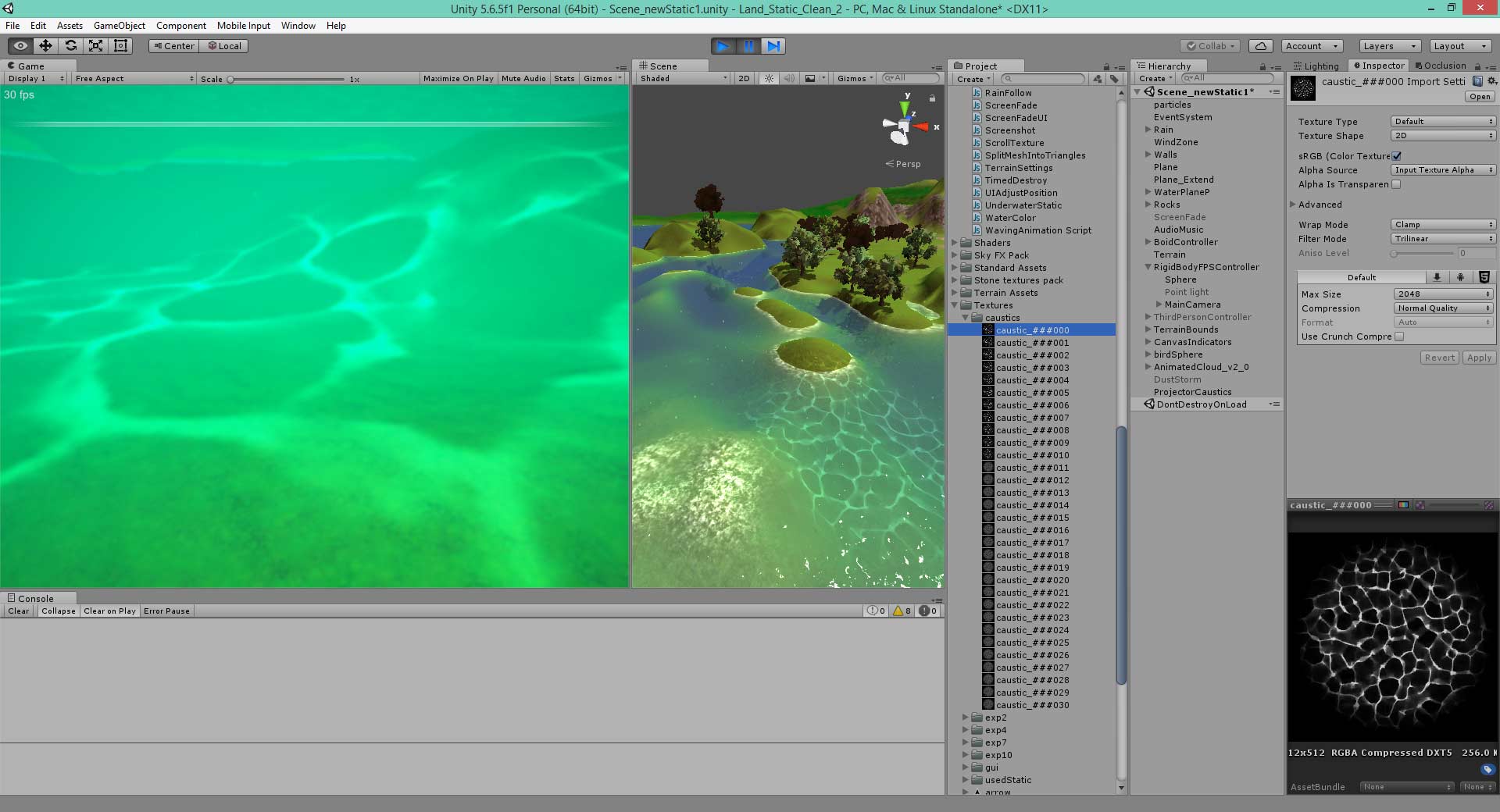
Task: Toggle sRGB Color Texture checkbox
Action: (1396, 156)
